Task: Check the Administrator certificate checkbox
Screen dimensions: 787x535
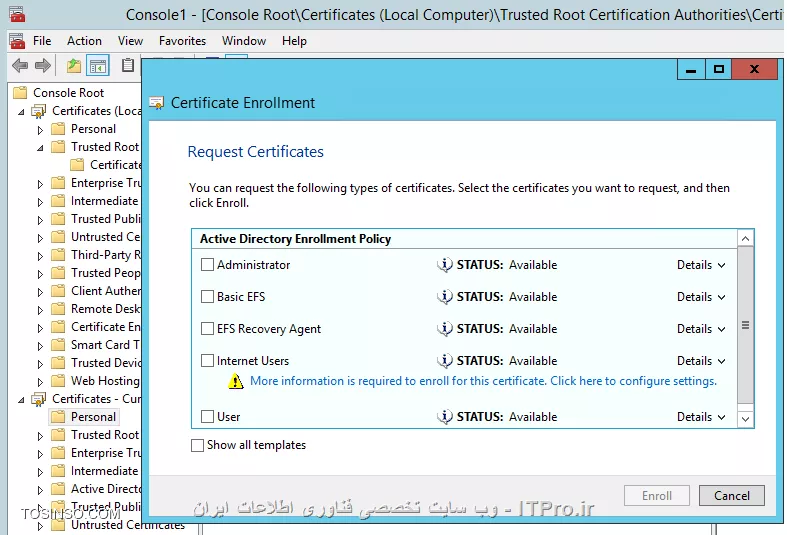Action: [x=207, y=264]
